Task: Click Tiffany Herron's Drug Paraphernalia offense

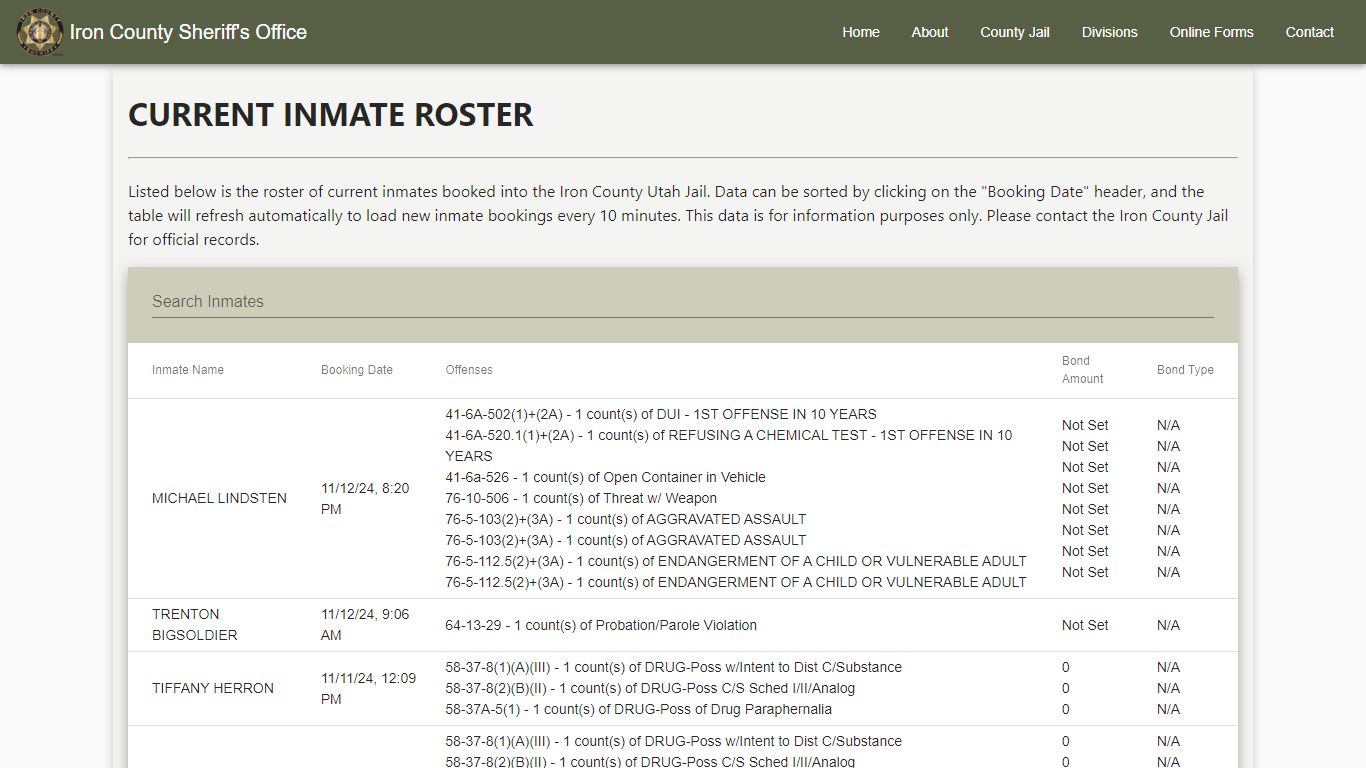Action: coord(638,709)
